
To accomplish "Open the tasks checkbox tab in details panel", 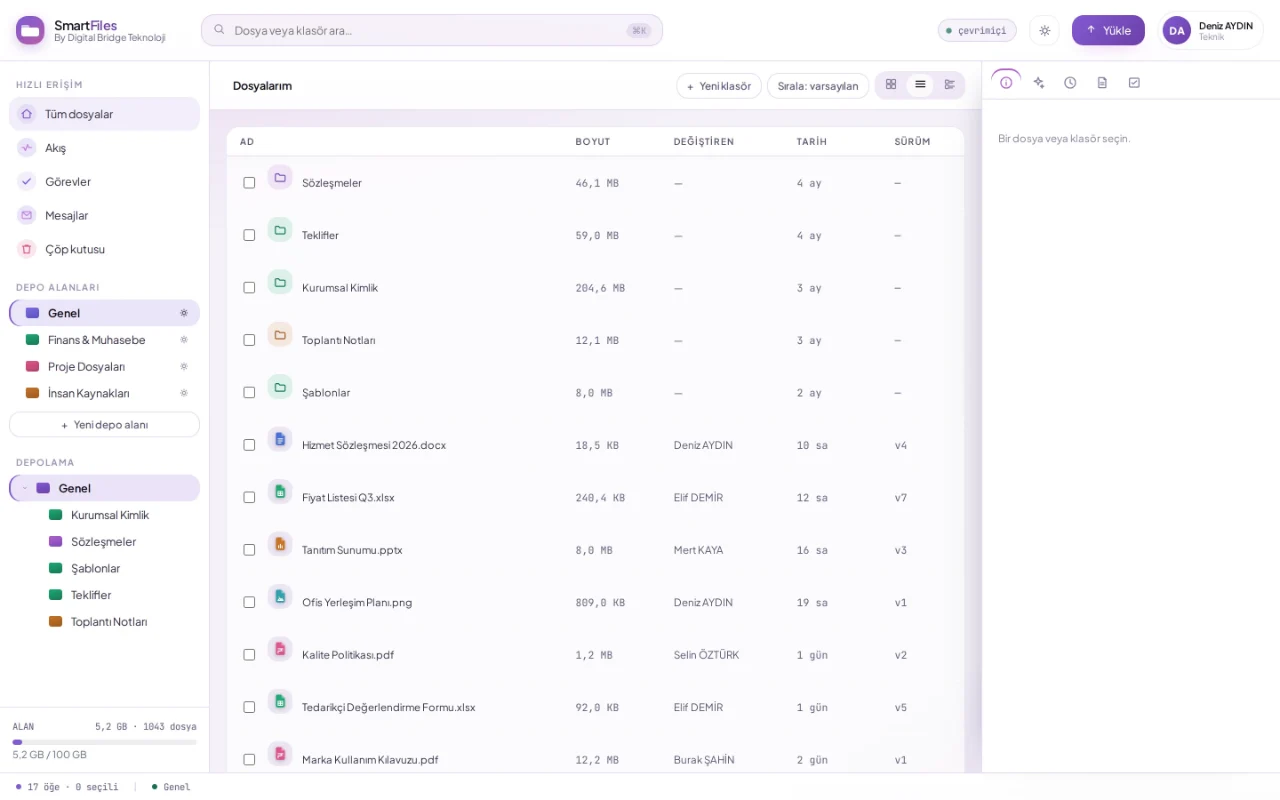I will 1134,83.
